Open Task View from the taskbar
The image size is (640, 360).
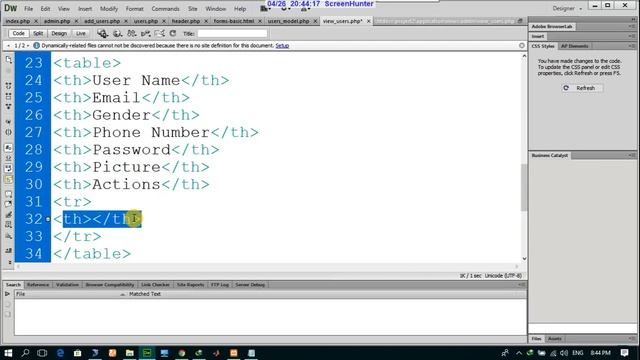[x=42, y=353]
